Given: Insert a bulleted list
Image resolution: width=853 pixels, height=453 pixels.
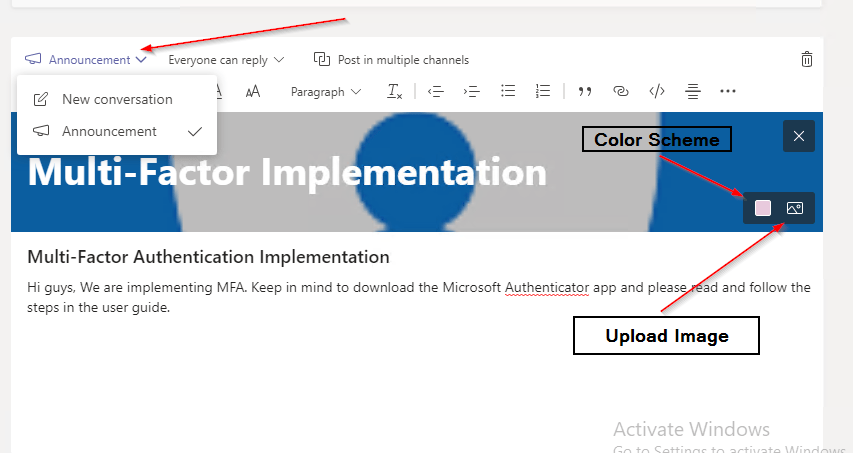Looking at the screenshot, I should pos(508,92).
